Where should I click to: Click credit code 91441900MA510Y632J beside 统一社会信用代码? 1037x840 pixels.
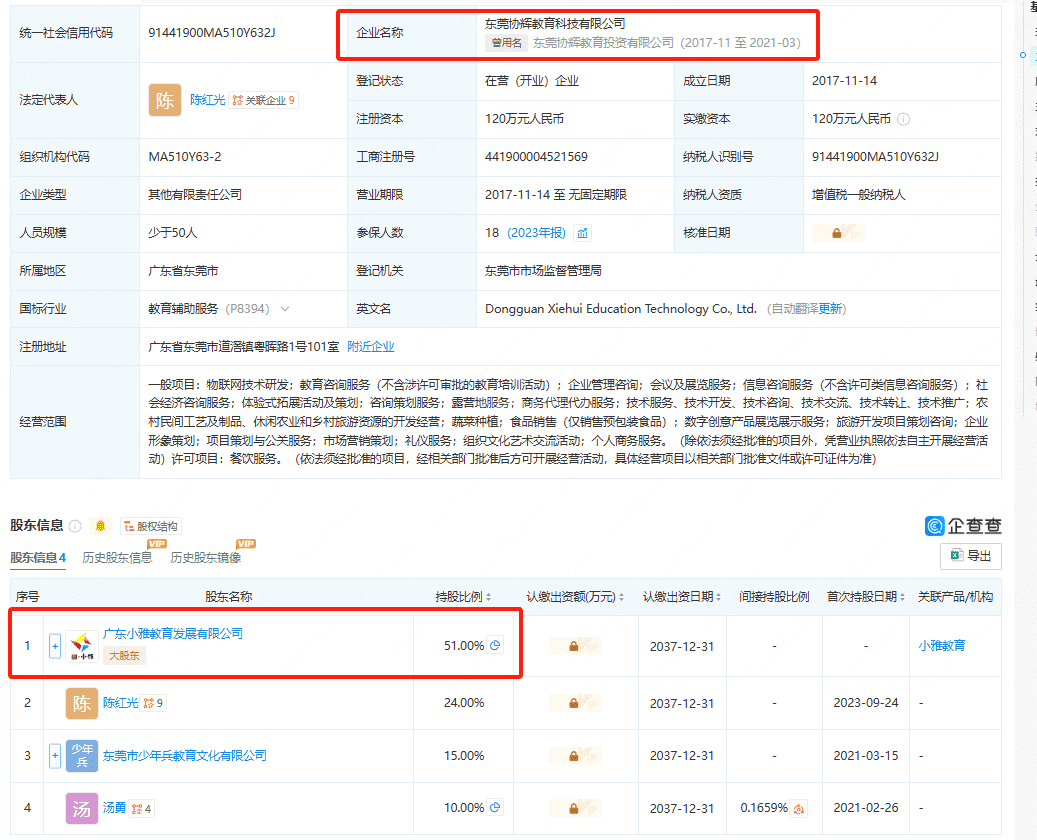[212, 32]
